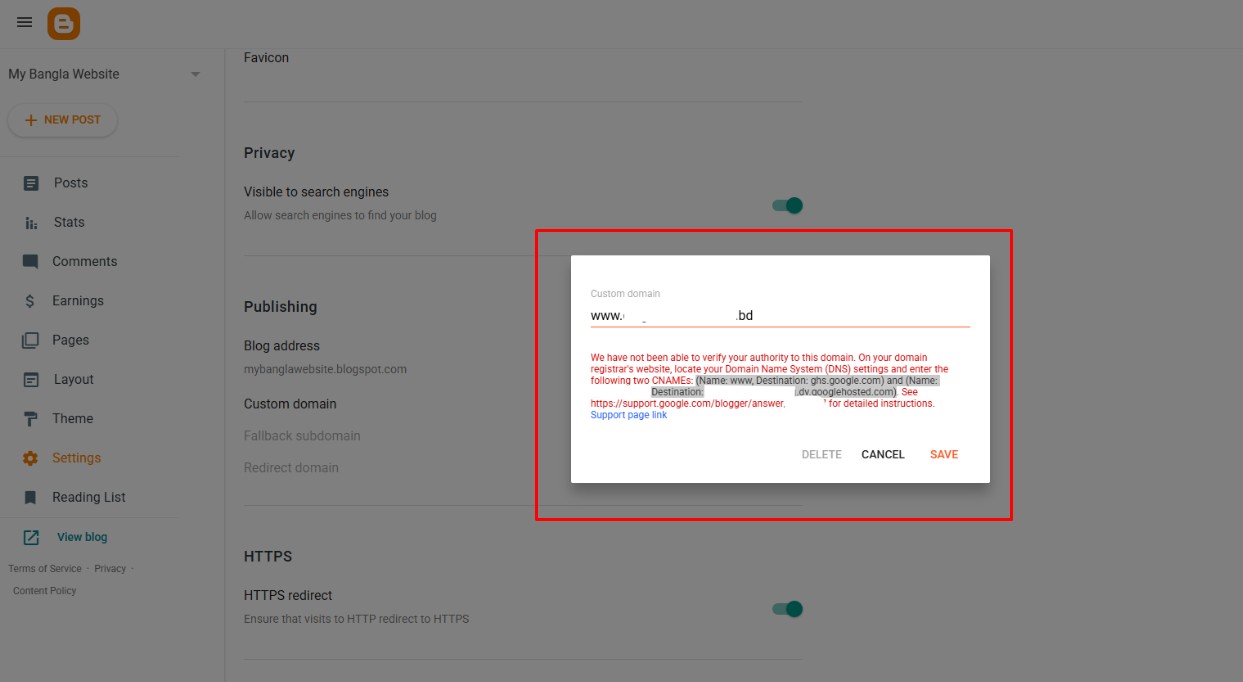Open the Privacy footer link
The width and height of the screenshot is (1243, 682).
point(110,569)
